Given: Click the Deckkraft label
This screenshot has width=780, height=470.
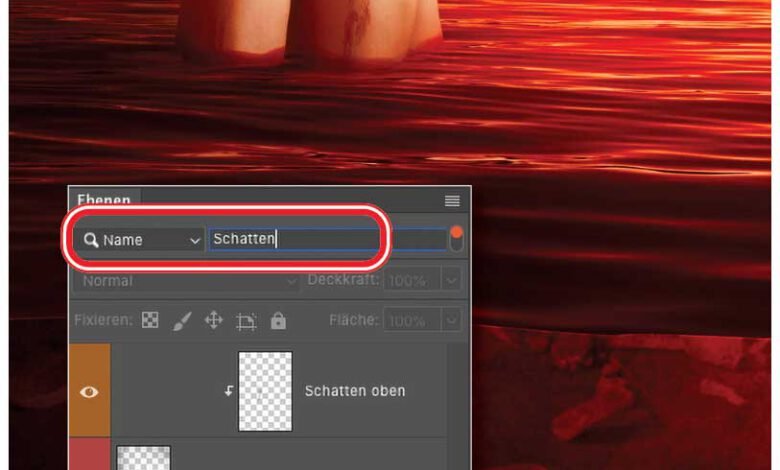Looking at the screenshot, I should coord(343,280).
